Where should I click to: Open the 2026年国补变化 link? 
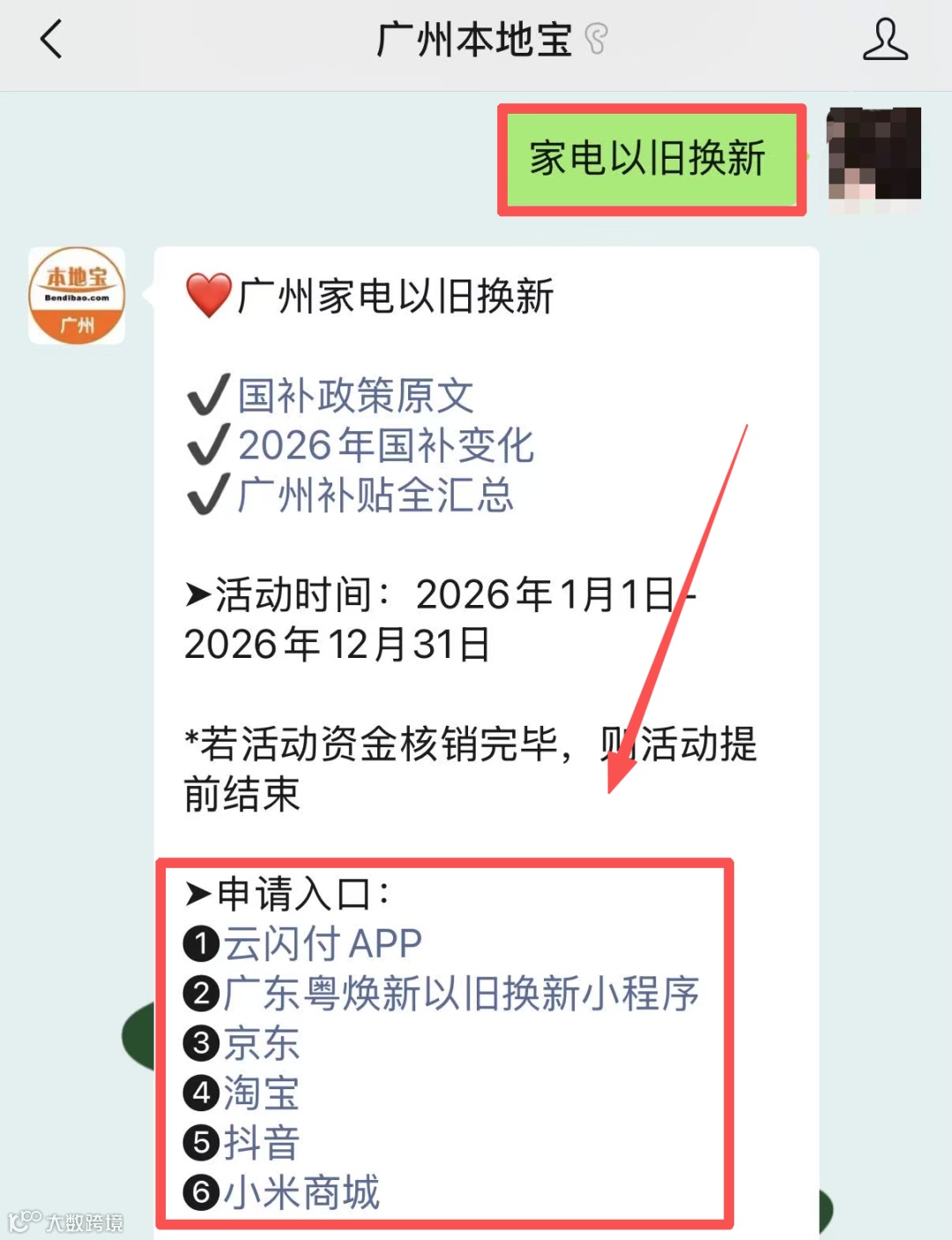tap(386, 445)
